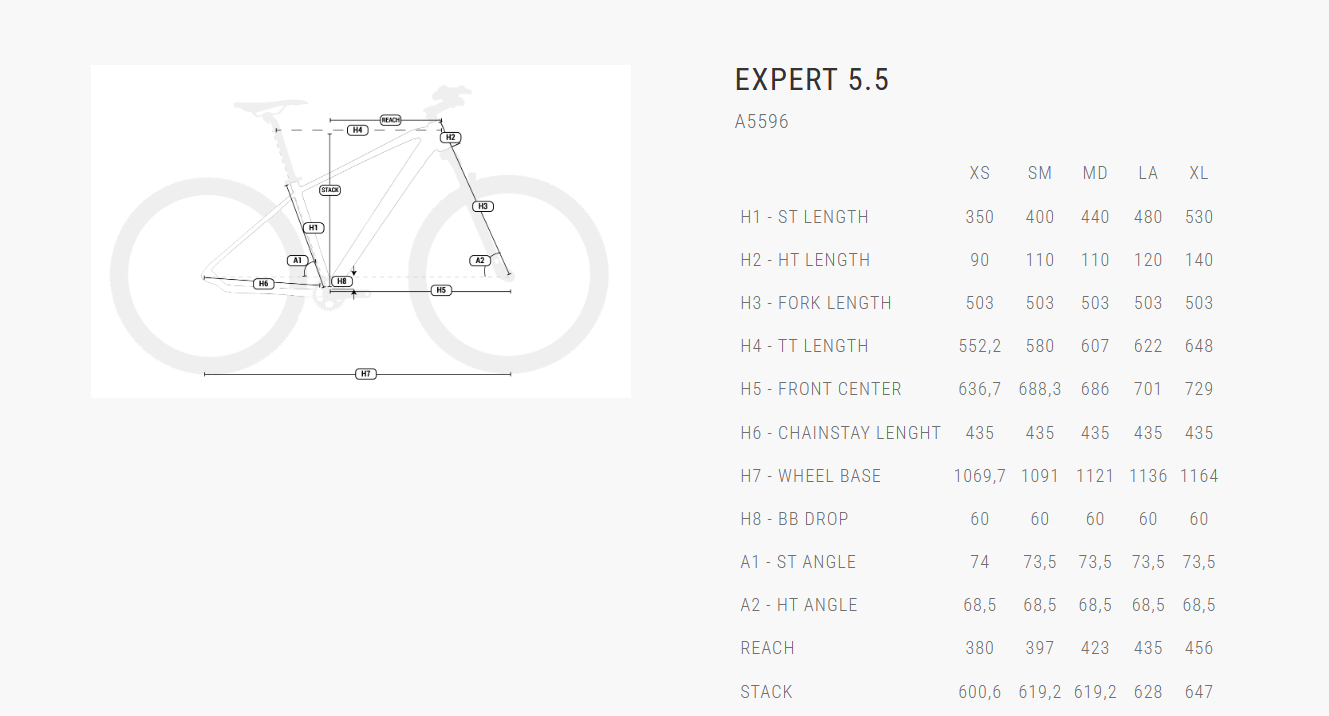
Task: Click the REACH badge on the bike diagram
Action: 390,120
